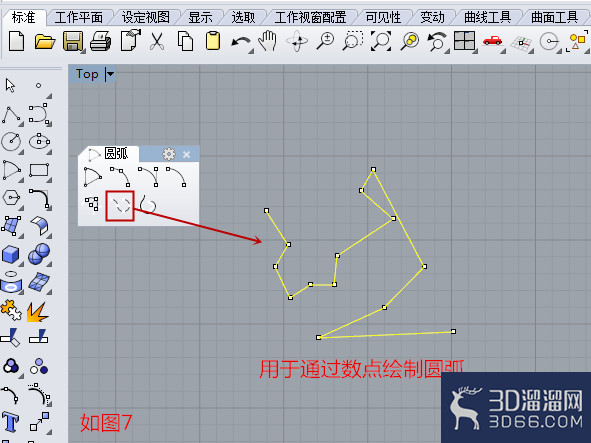Select the Explode tool

(x=38, y=312)
